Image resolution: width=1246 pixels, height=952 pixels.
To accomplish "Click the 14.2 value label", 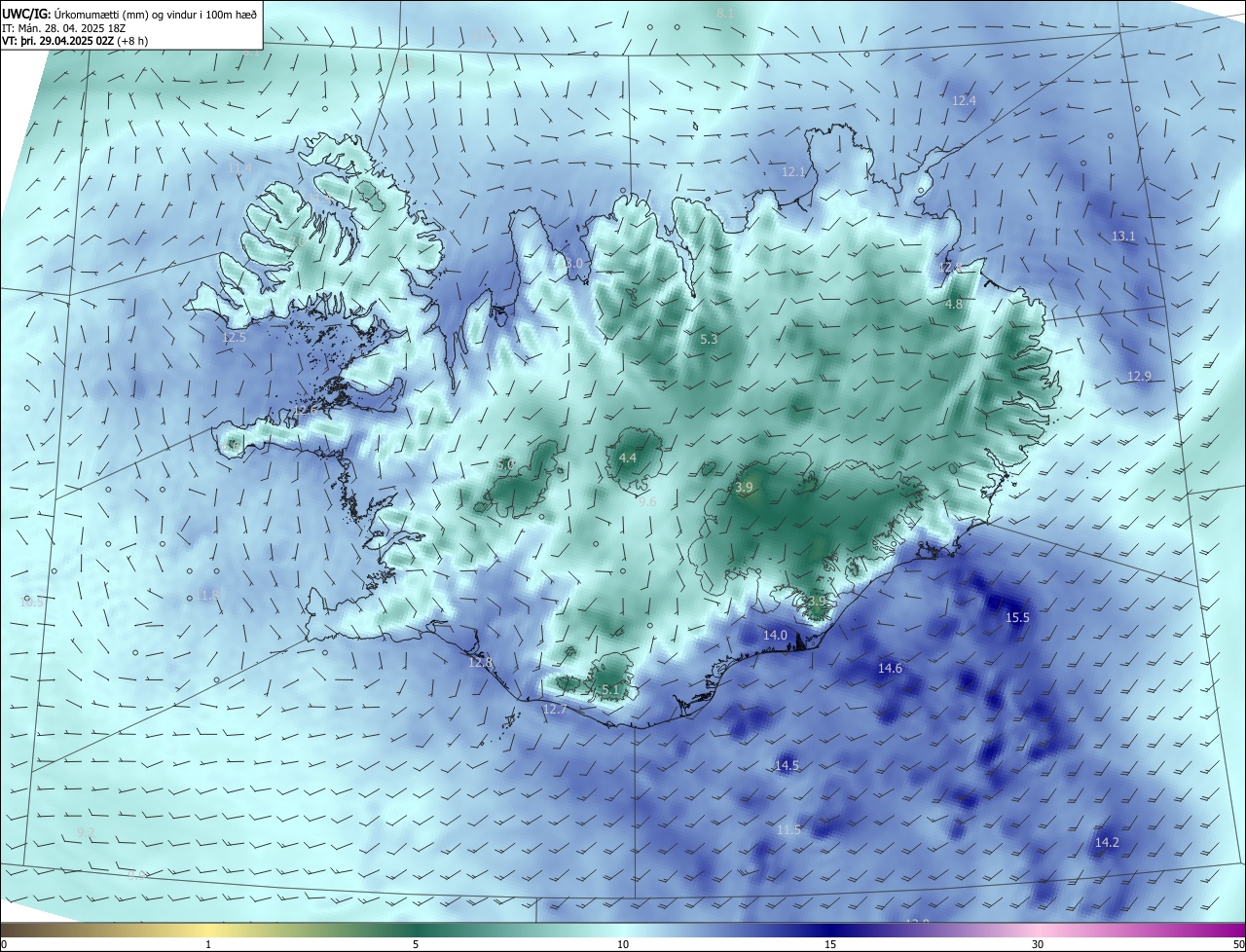I will click(x=1107, y=843).
